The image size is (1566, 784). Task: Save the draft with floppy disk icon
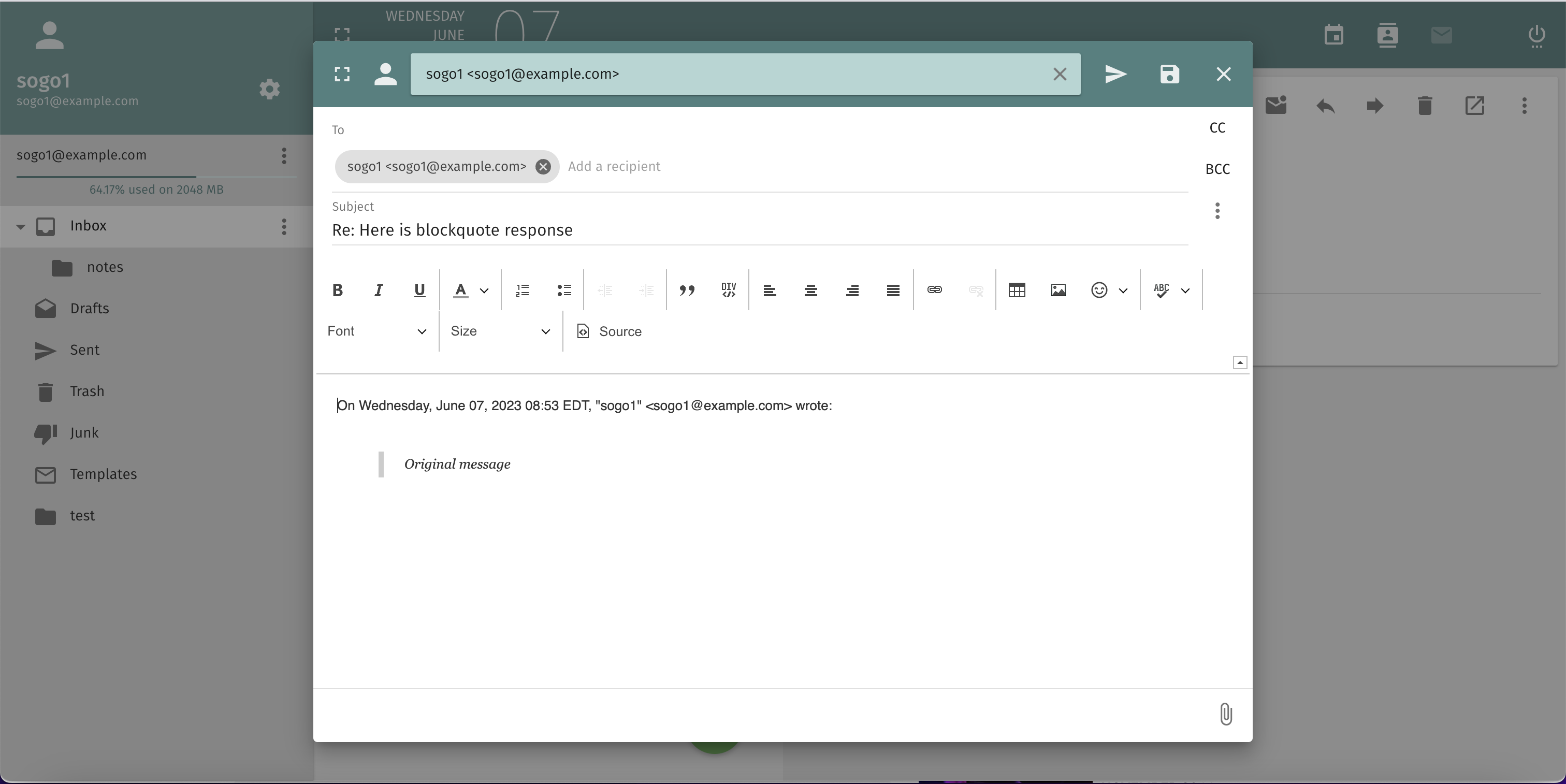pos(1170,74)
